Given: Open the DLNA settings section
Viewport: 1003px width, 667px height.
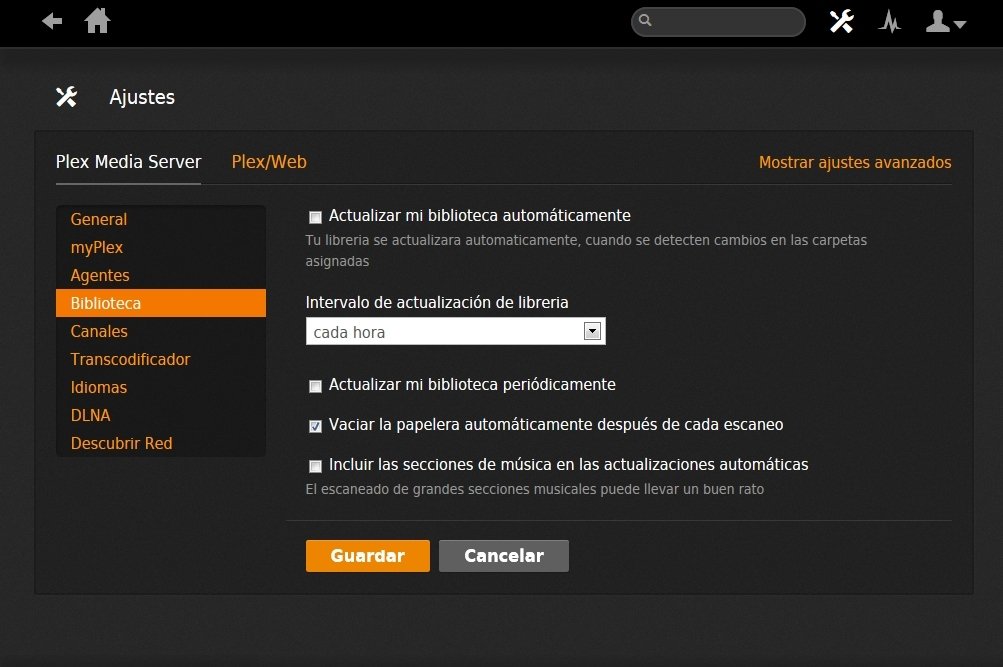Looking at the screenshot, I should 161,416.
